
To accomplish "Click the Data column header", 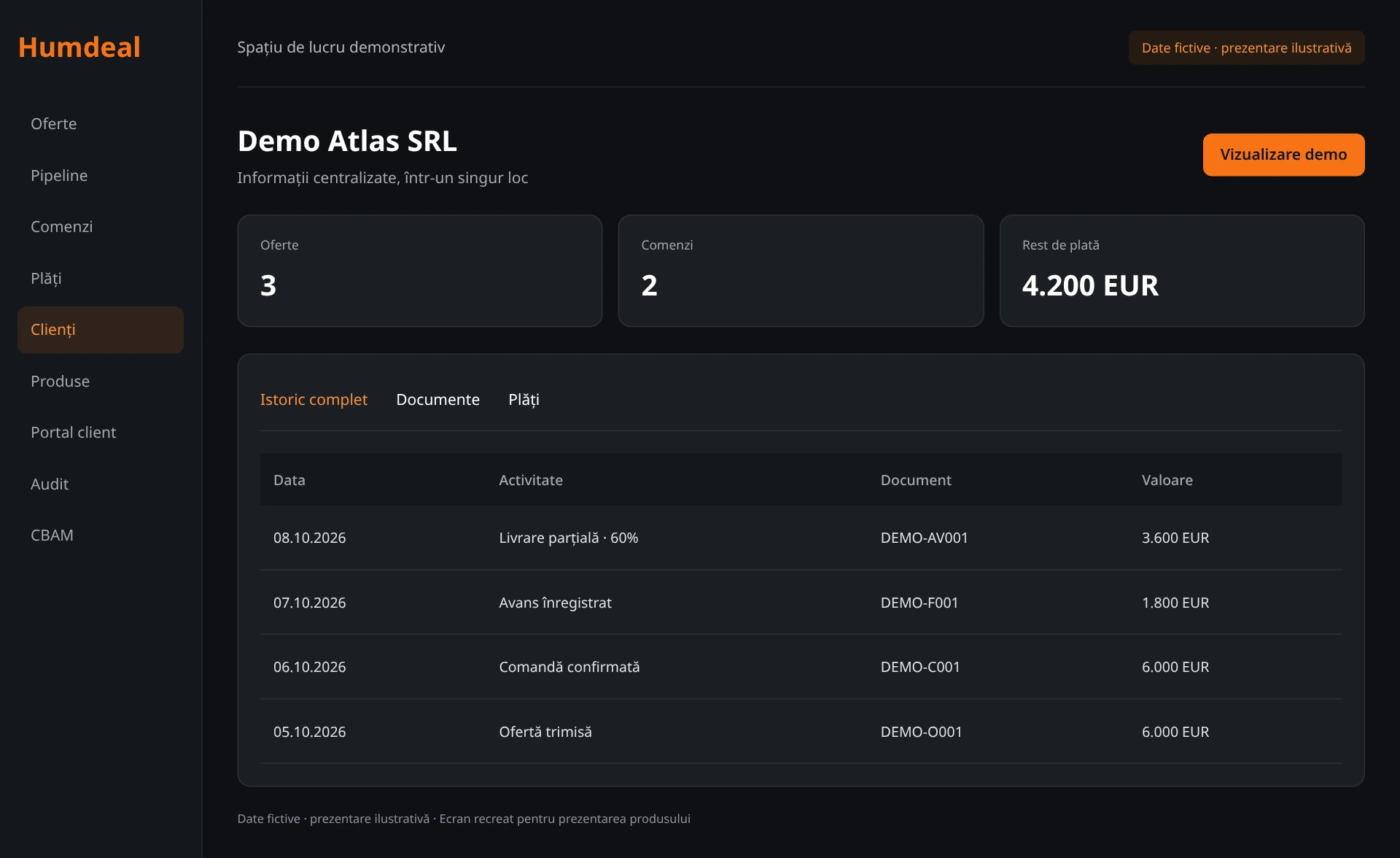I will point(289,480).
